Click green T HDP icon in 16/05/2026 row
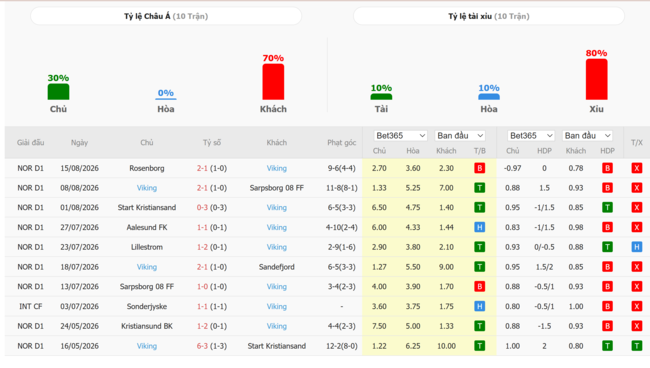 tap(607, 346)
